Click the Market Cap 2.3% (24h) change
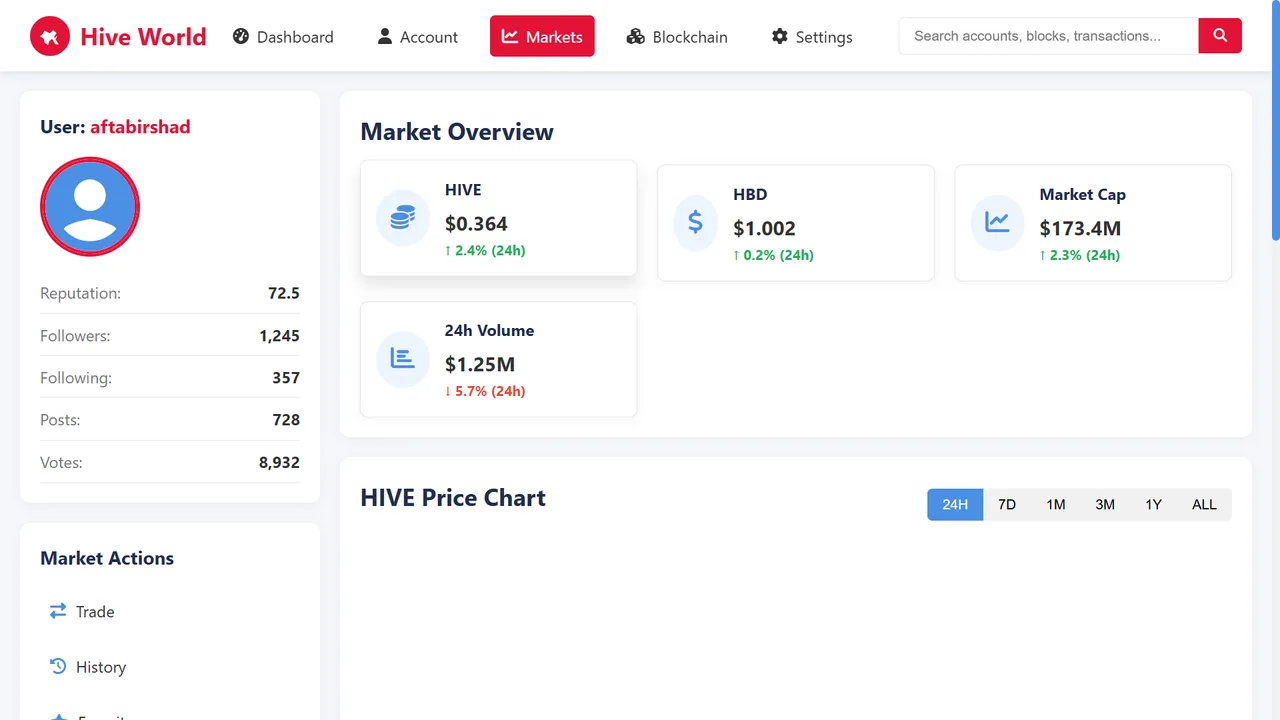The width and height of the screenshot is (1280, 720). 1080,255
